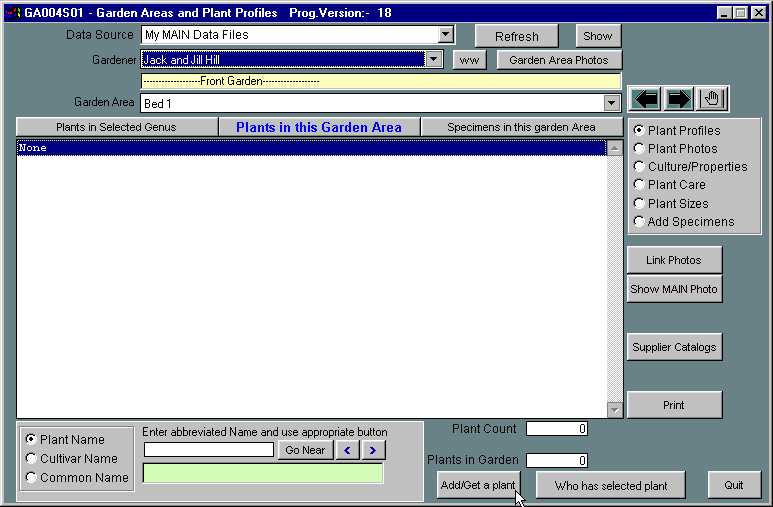Expand the Garden Area dropdown
The height and width of the screenshot is (507, 773).
611,103
